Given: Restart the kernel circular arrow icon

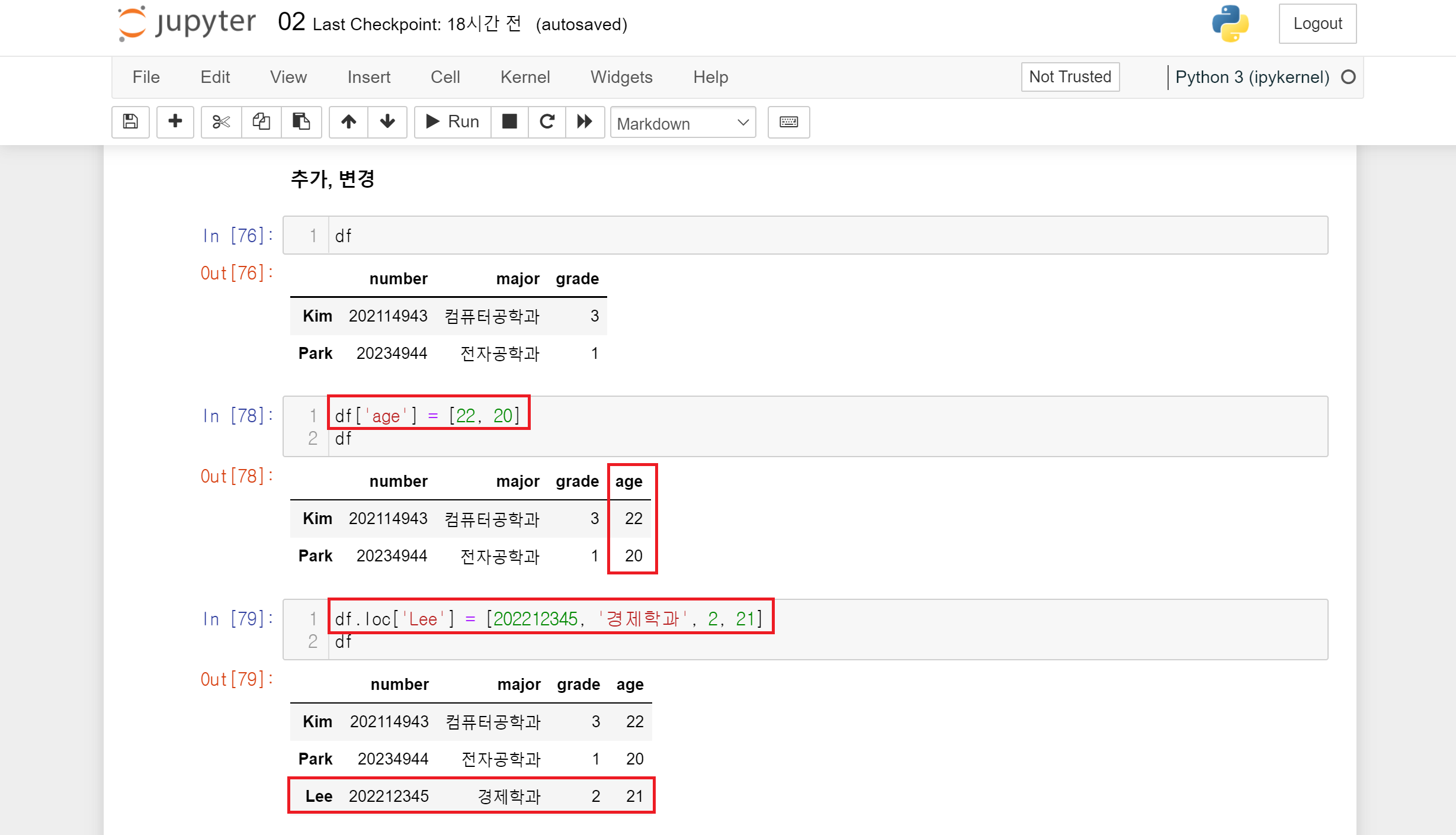Looking at the screenshot, I should click(547, 122).
